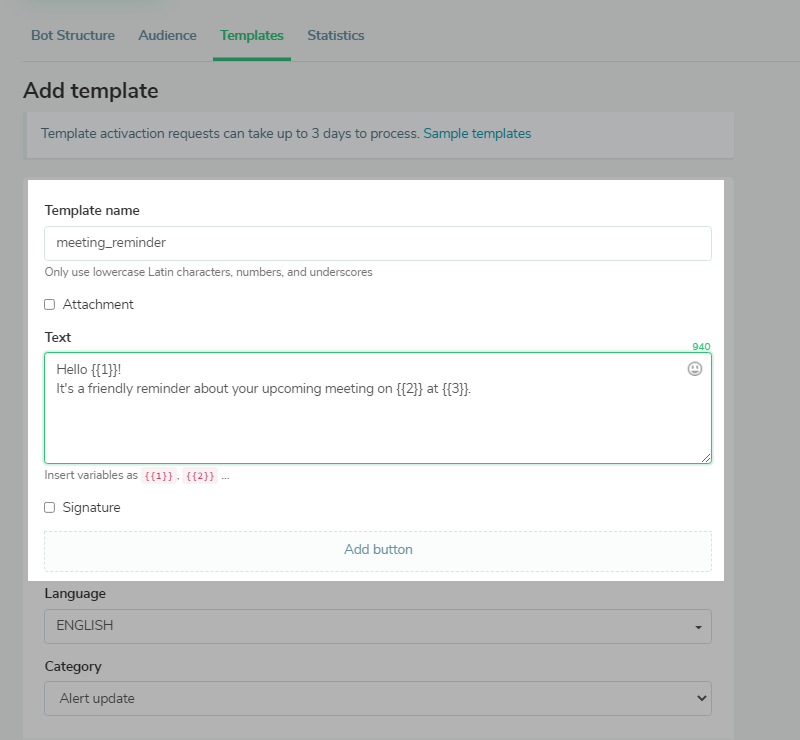The width and height of the screenshot is (800, 740).
Task: Tick the Signature checkbox
Action: point(50,508)
